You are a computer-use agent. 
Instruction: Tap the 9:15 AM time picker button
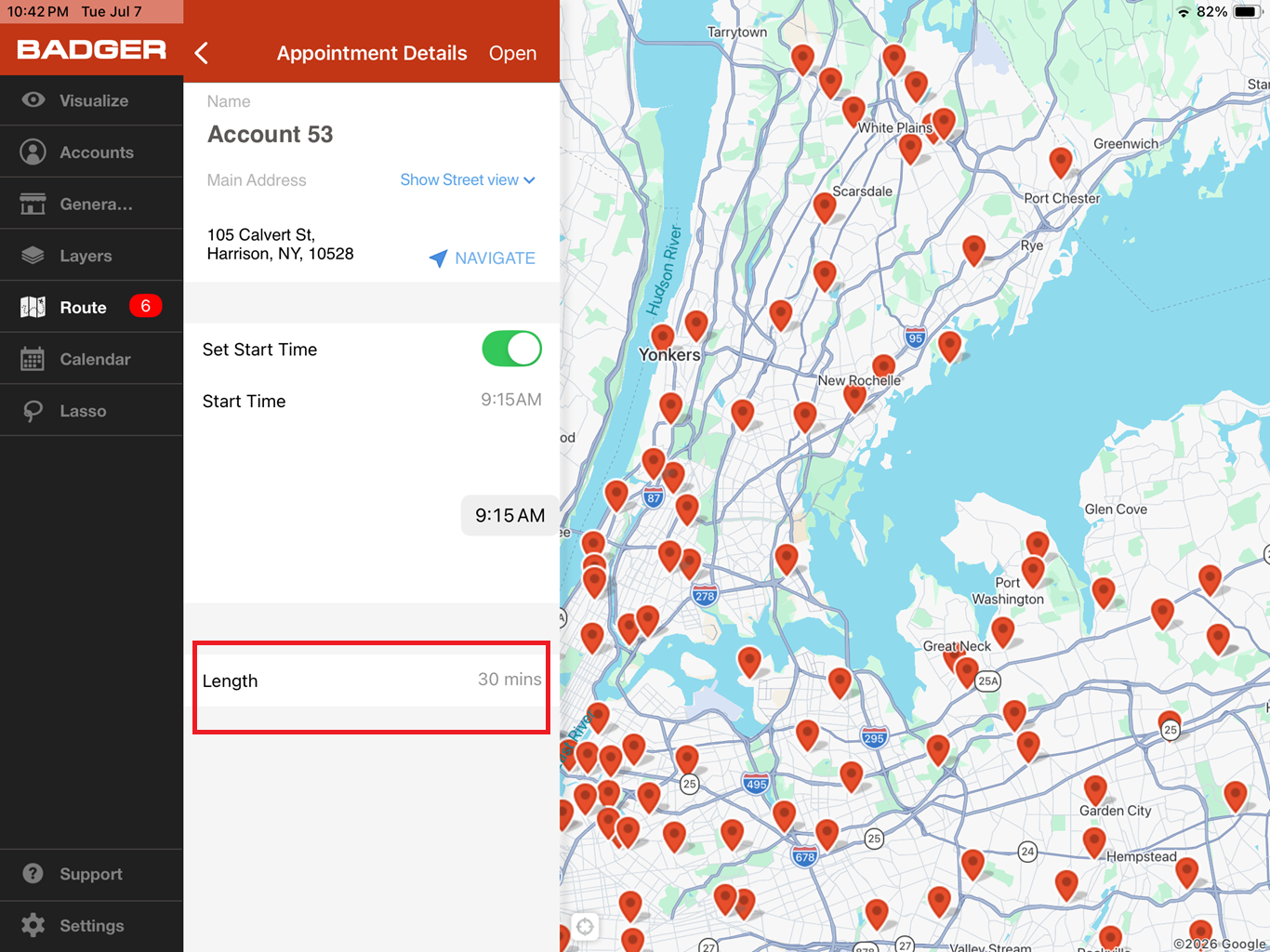509,515
